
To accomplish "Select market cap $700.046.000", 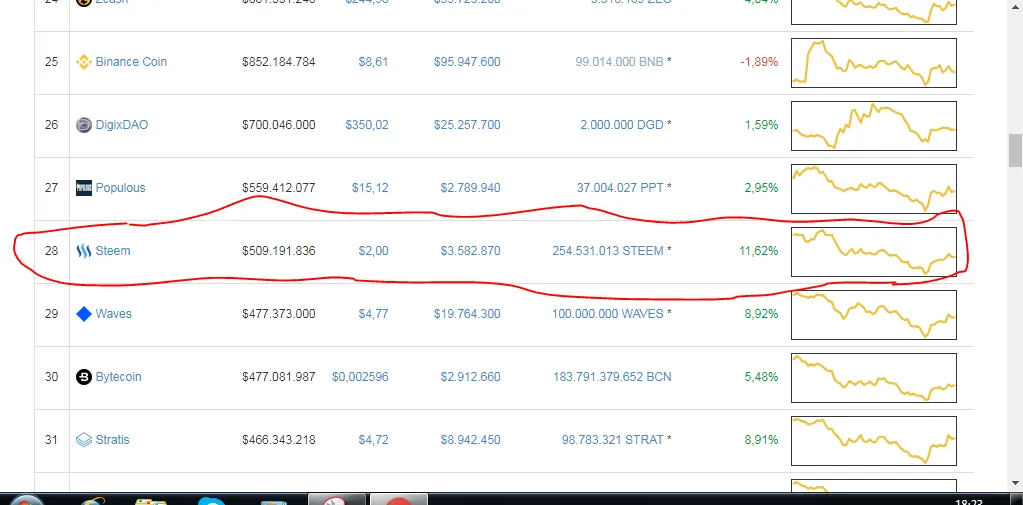I will coord(279,125).
